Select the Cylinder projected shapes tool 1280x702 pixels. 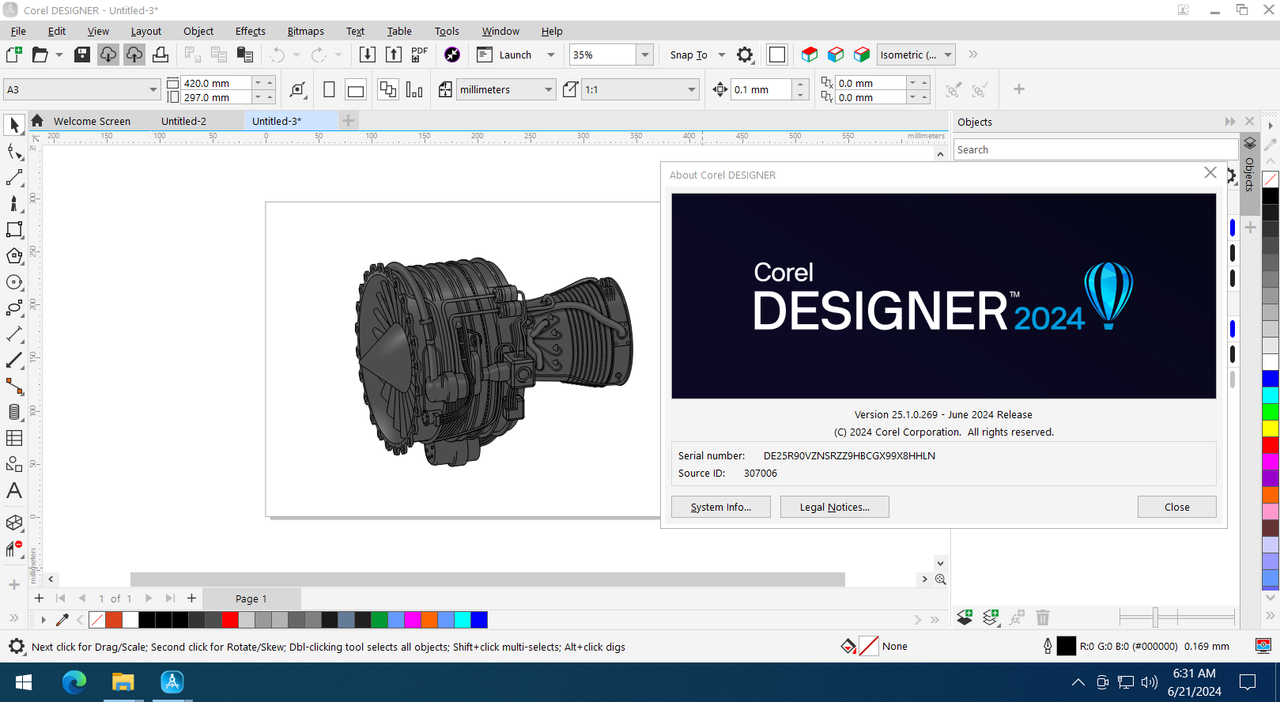point(14,412)
